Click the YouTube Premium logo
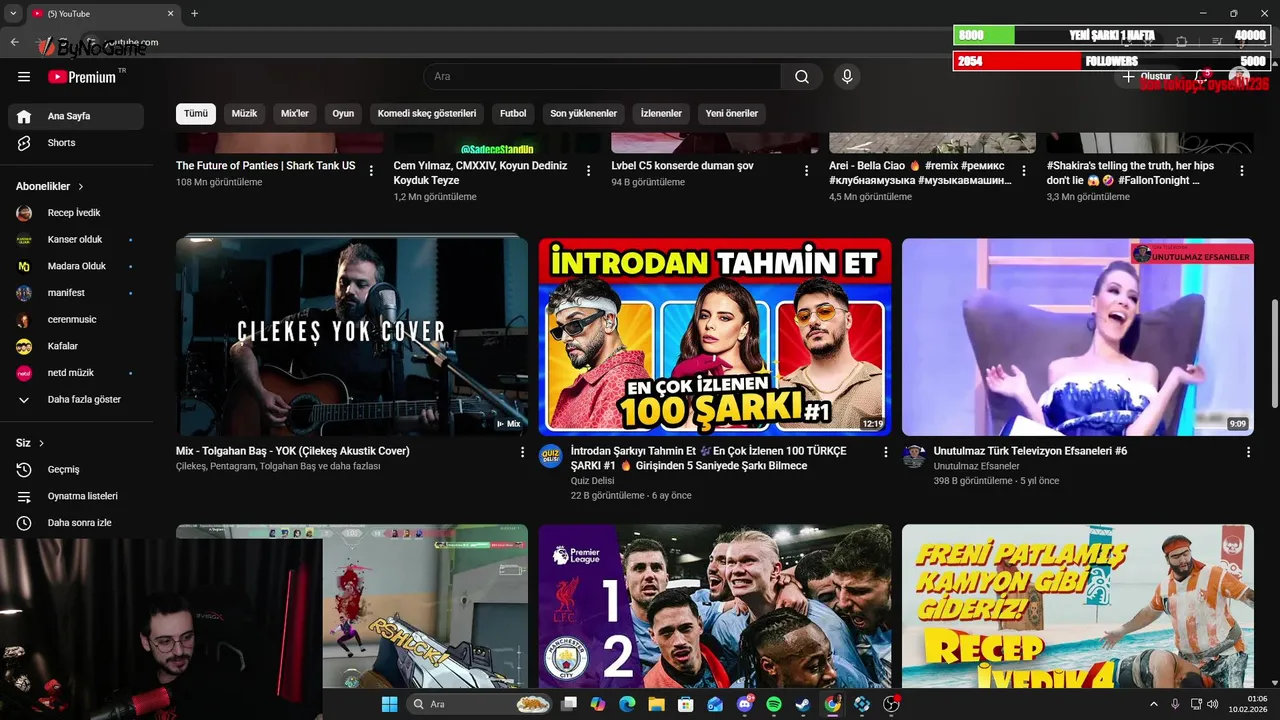This screenshot has width=1280, height=720. tap(82, 77)
